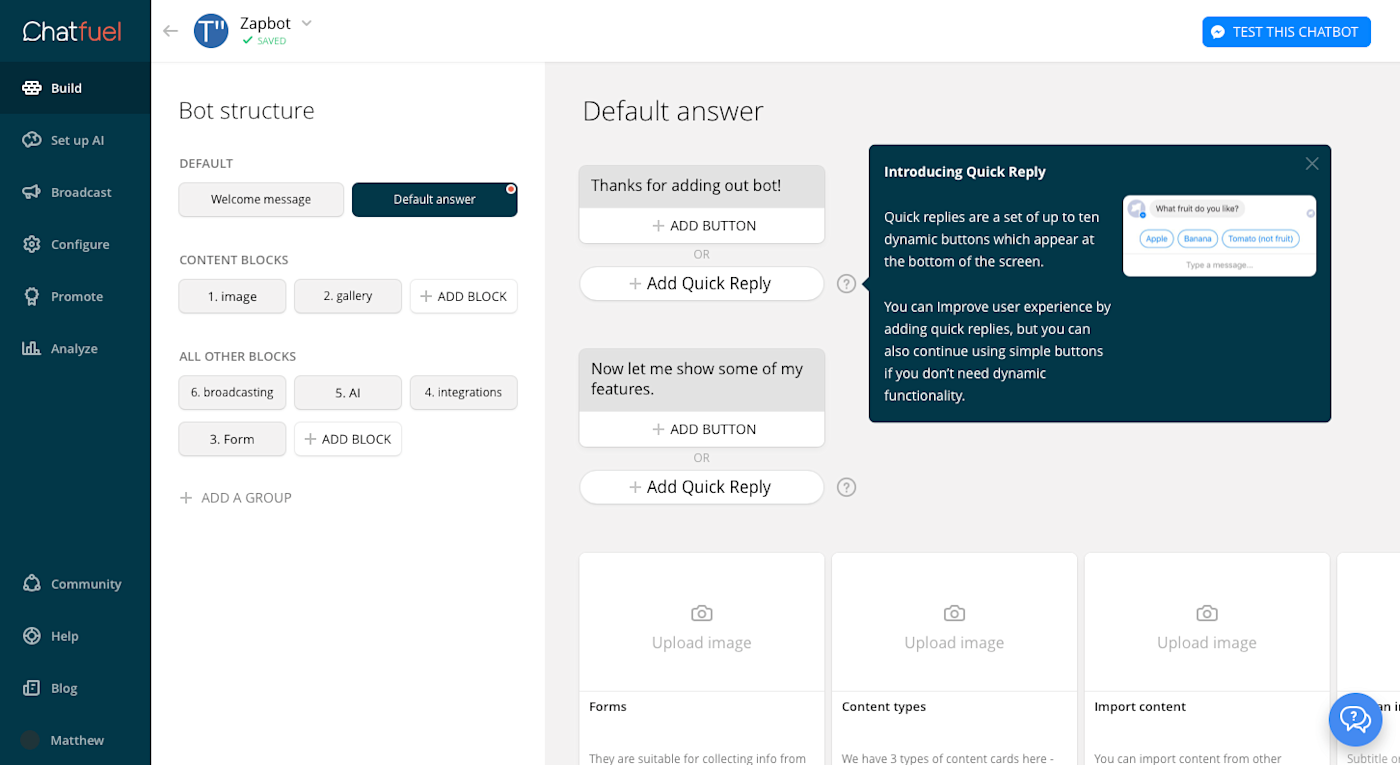
Task: Upload image for Content types card
Action: [x=954, y=626]
